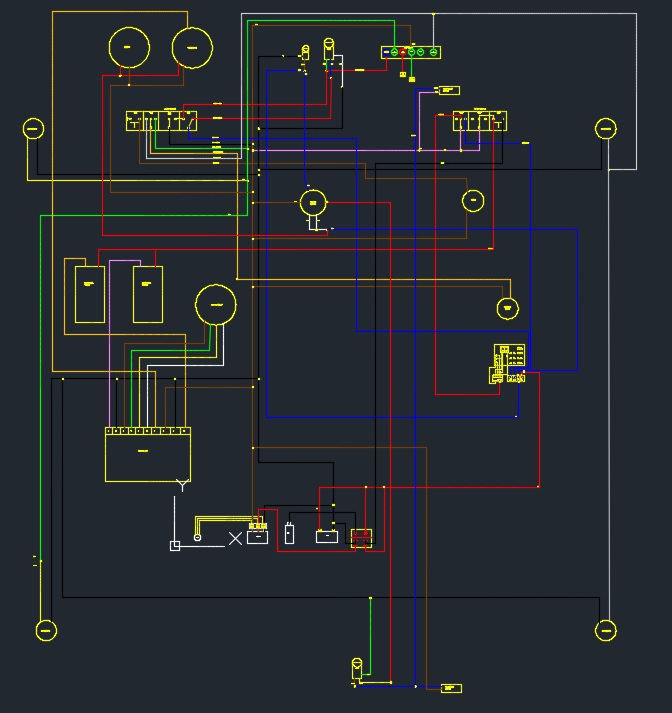The image size is (672, 713).
Task: Select the yellow circle at right-middle wire end
Action: coord(508,307)
